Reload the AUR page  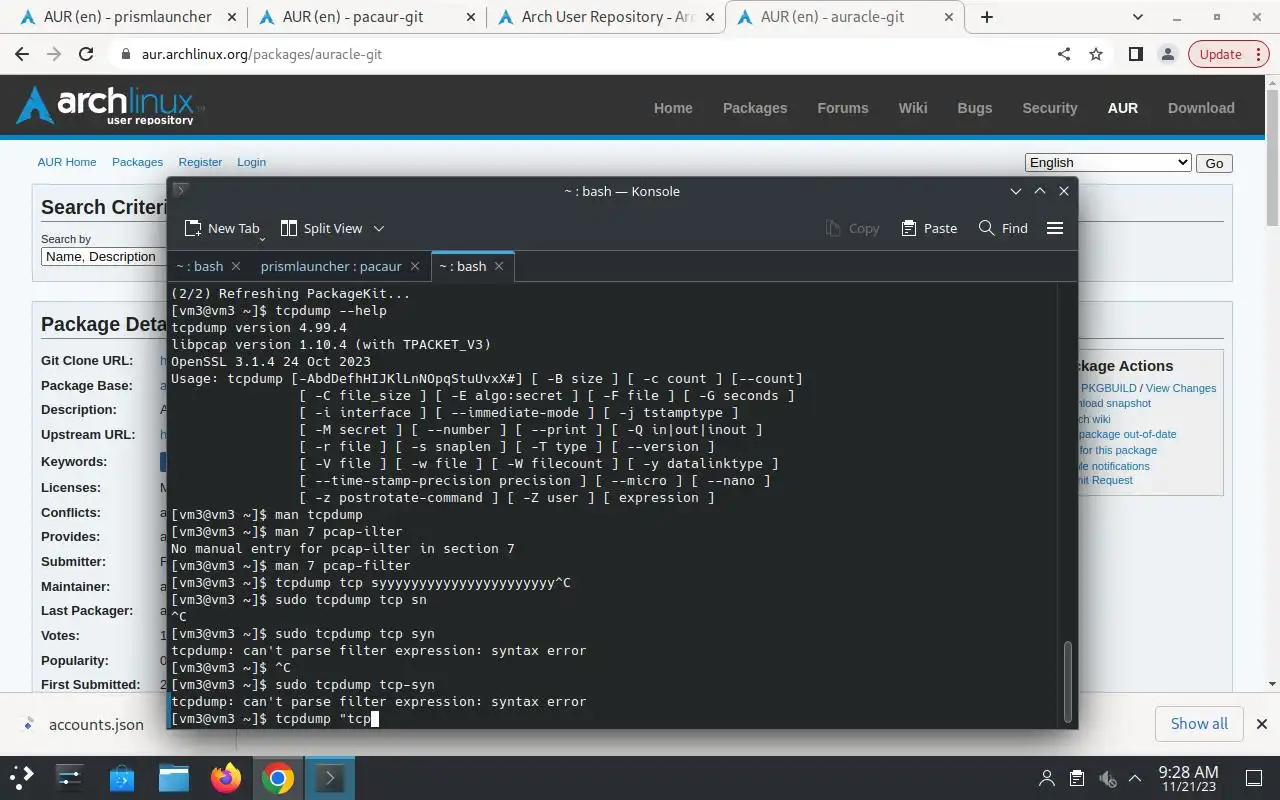(x=86, y=54)
